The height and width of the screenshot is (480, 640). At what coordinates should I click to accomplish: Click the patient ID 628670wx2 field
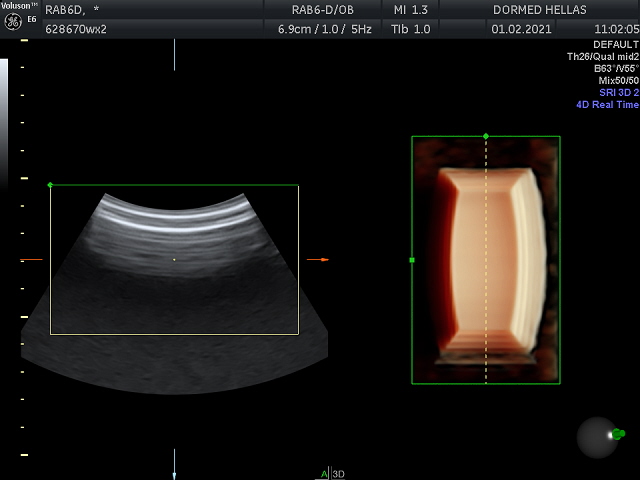point(76,29)
